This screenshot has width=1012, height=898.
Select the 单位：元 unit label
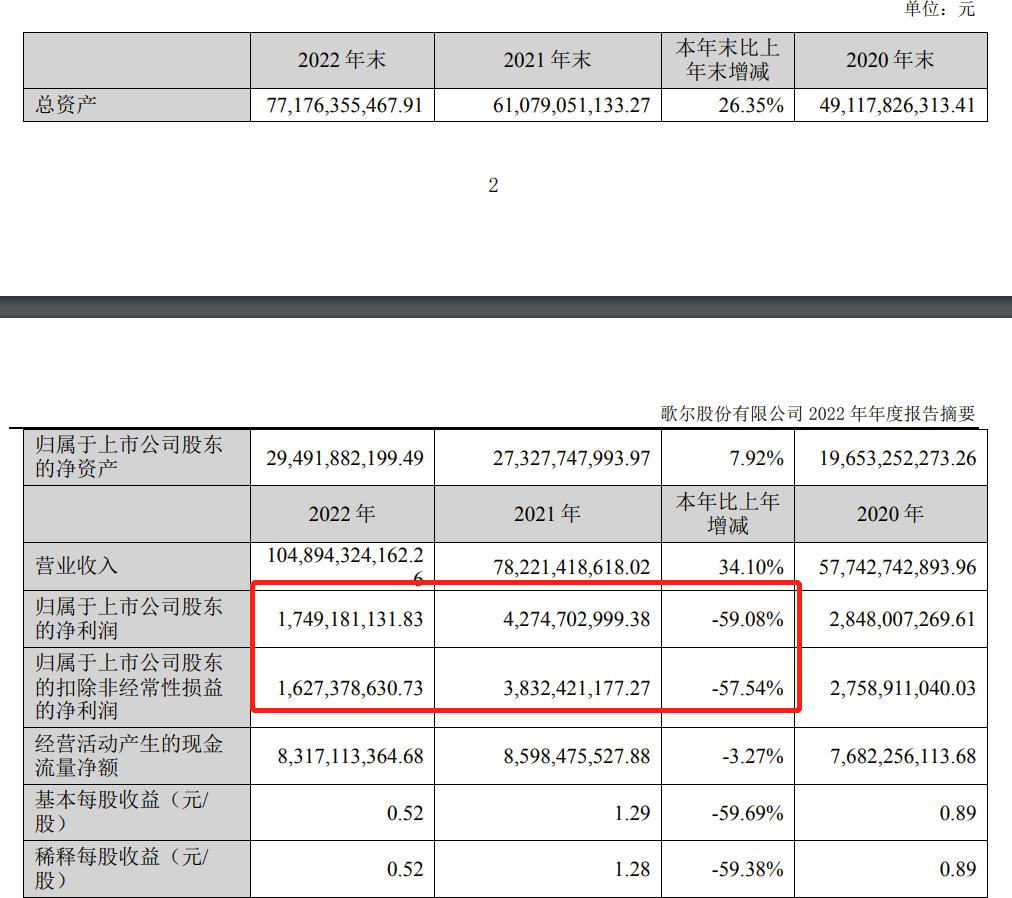pos(939,9)
